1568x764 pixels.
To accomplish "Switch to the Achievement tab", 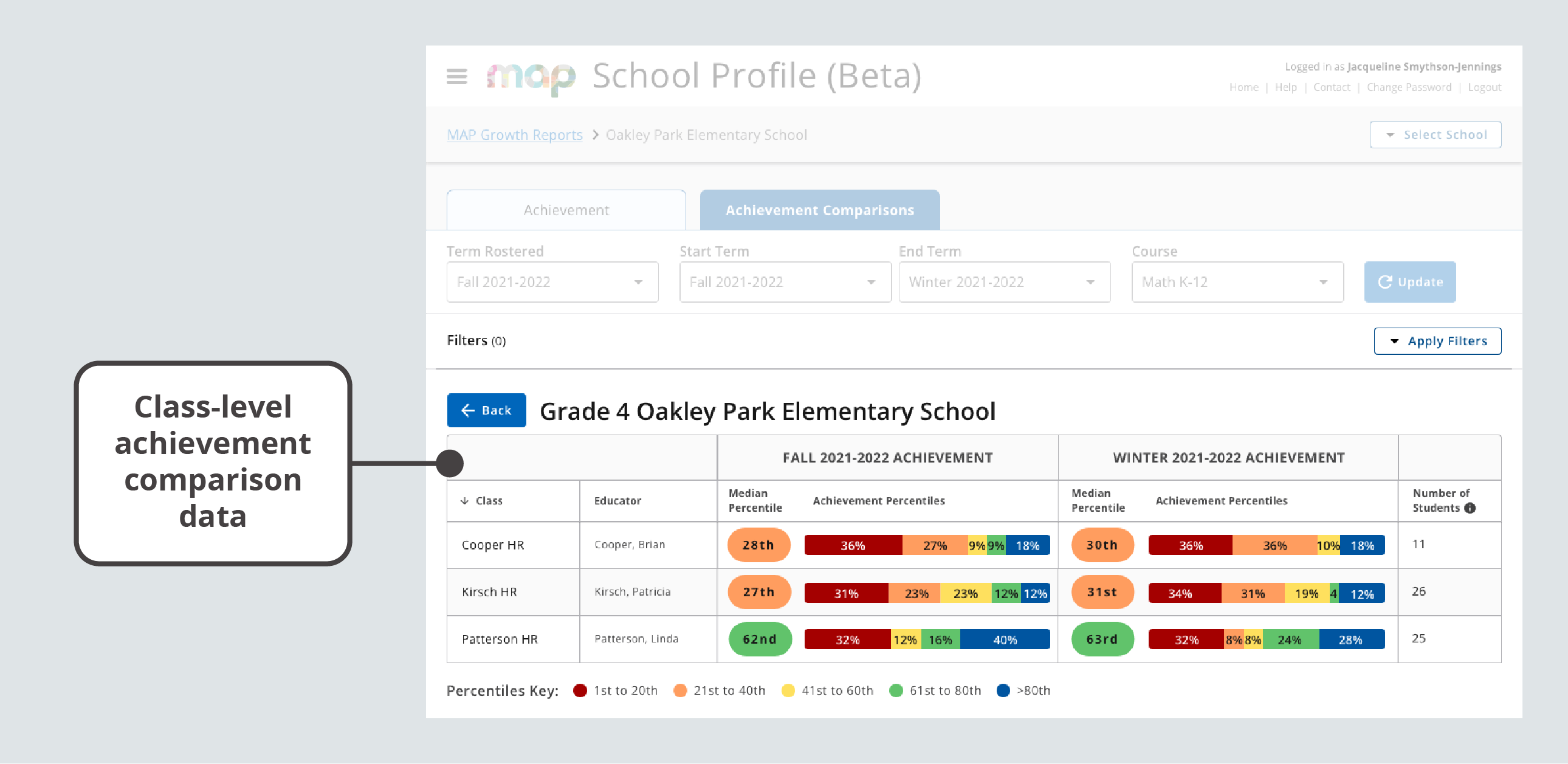I will point(565,210).
